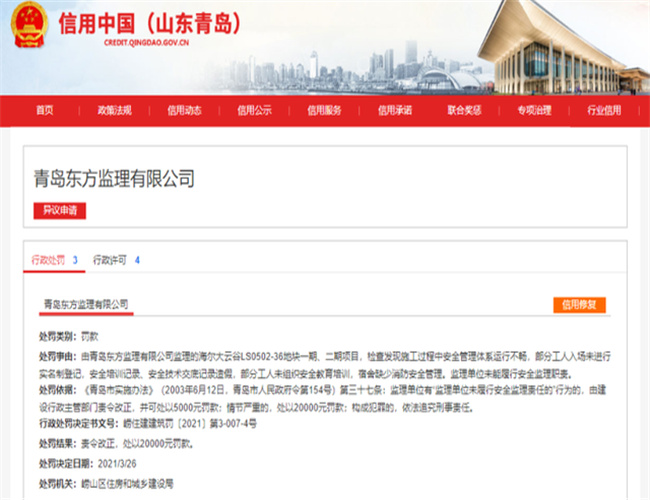The width and height of the screenshot is (650, 500).
Task: Click the 处罚机关 崂山区住房和城乡建设局 text
Action: pyautogui.click(x=106, y=483)
